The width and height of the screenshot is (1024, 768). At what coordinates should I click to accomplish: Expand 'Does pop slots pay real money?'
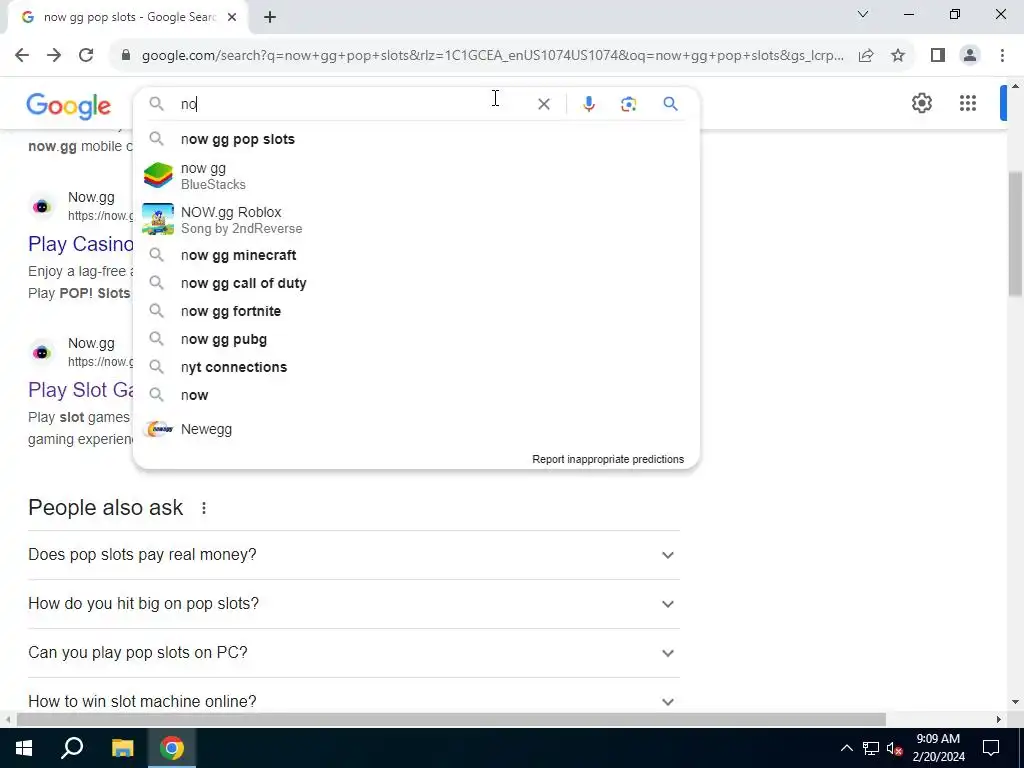point(353,554)
